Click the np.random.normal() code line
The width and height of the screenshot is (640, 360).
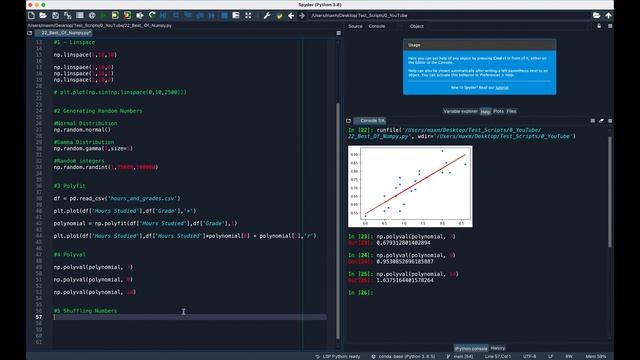82,130
